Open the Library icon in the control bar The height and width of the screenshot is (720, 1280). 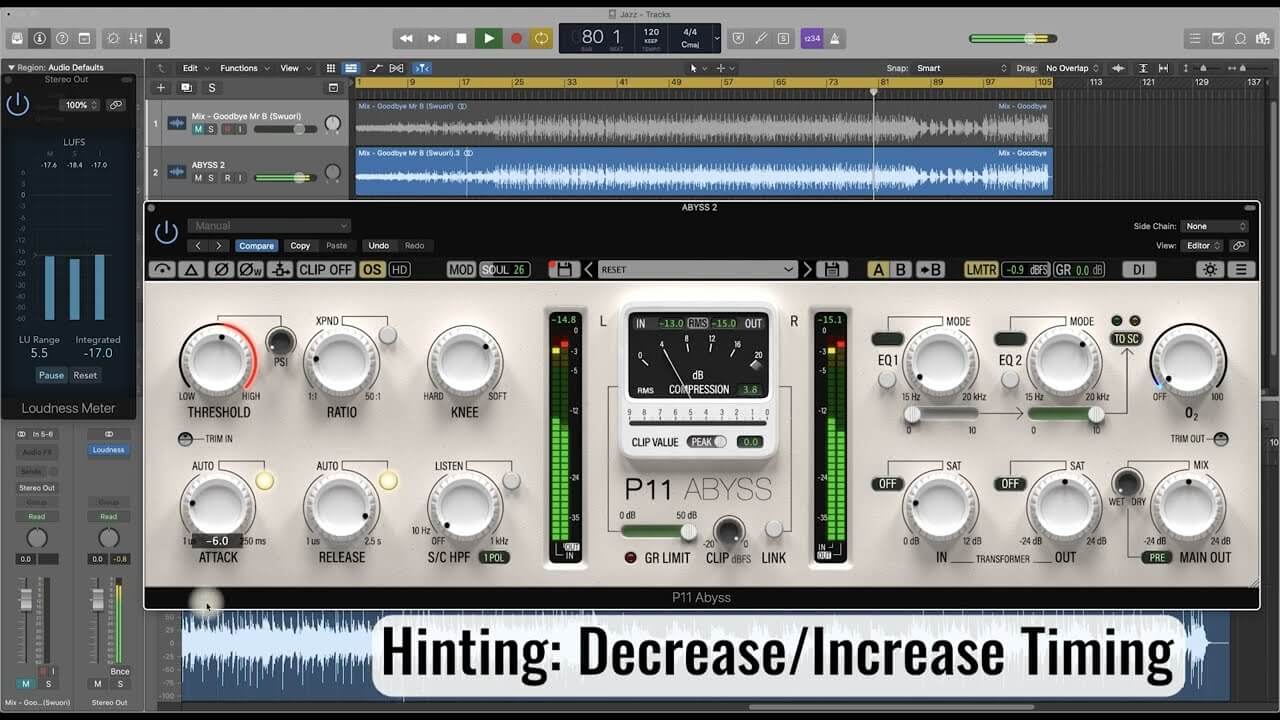click(17, 38)
